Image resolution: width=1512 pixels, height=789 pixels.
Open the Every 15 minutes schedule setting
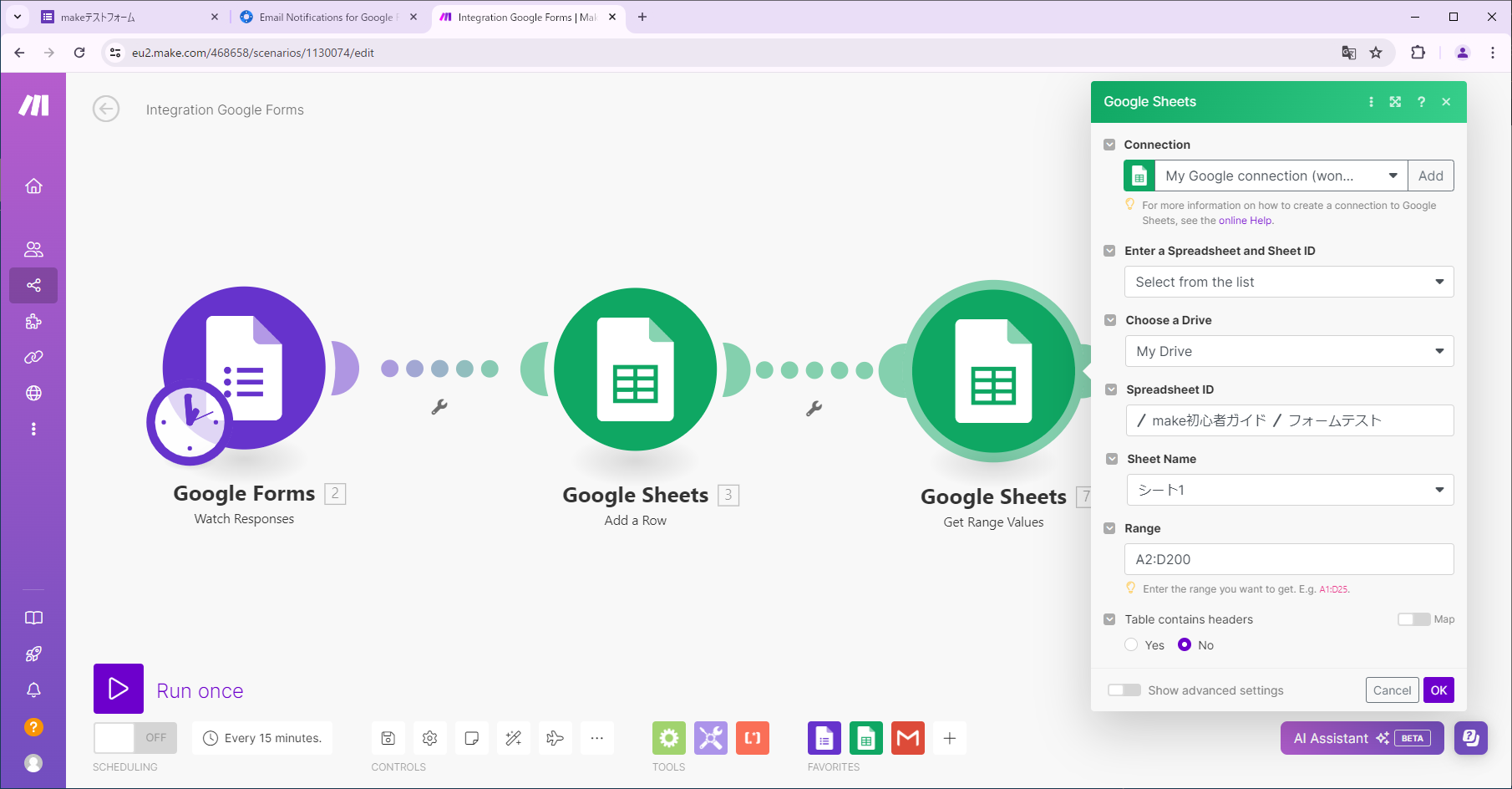262,738
